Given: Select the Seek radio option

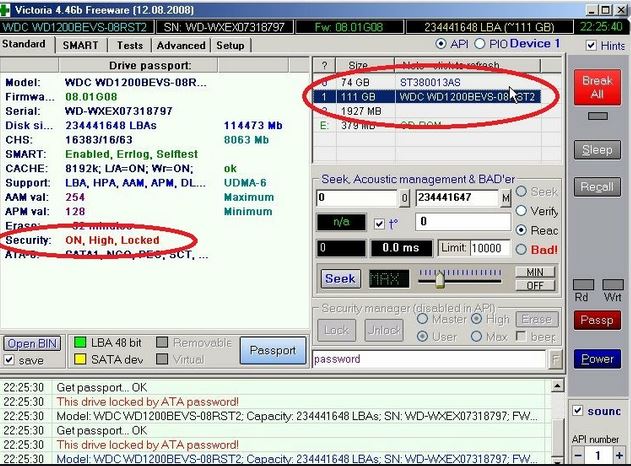Looking at the screenshot, I should coord(521,192).
